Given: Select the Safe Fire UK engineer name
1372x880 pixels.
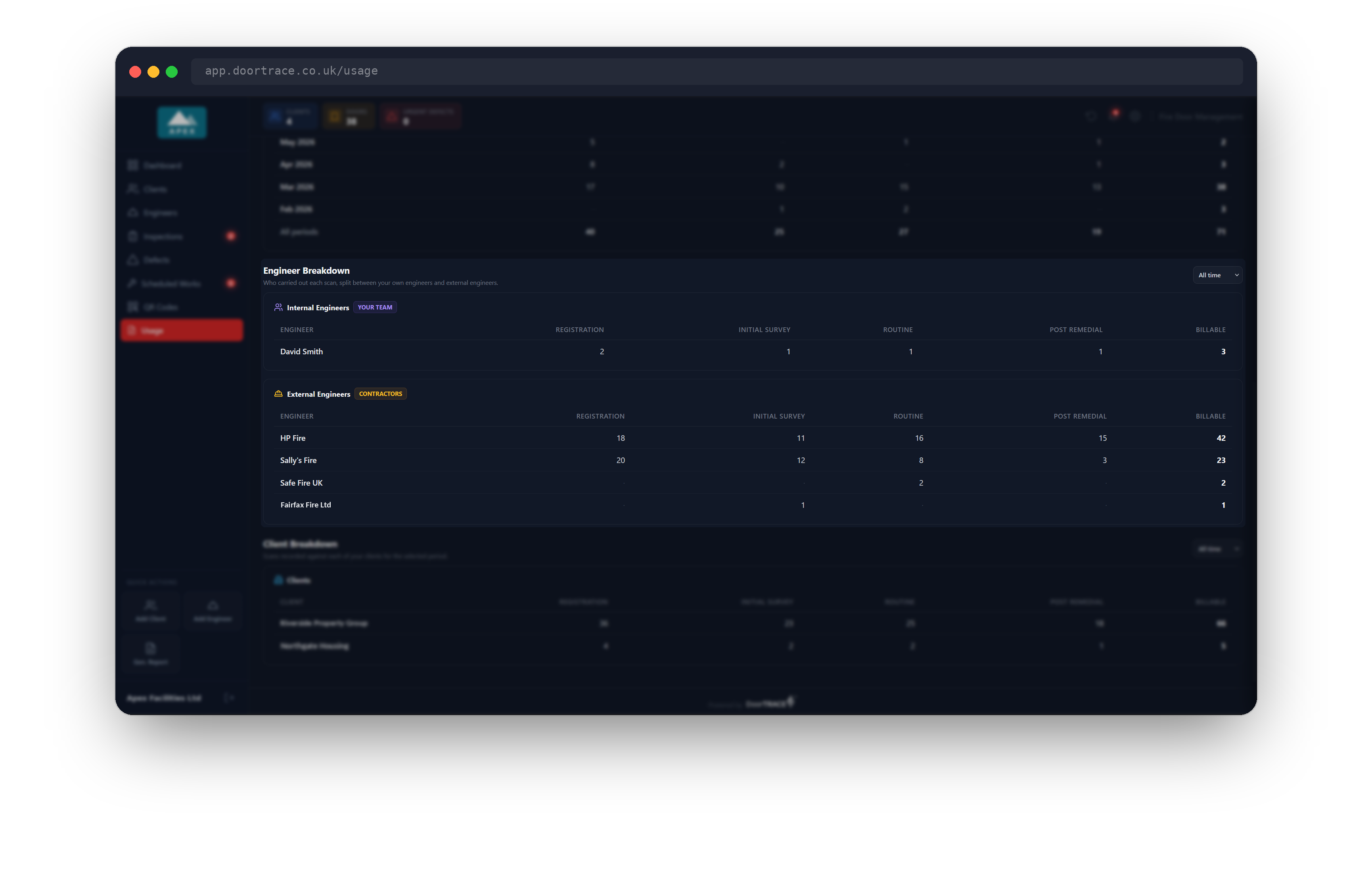Looking at the screenshot, I should click(x=301, y=483).
